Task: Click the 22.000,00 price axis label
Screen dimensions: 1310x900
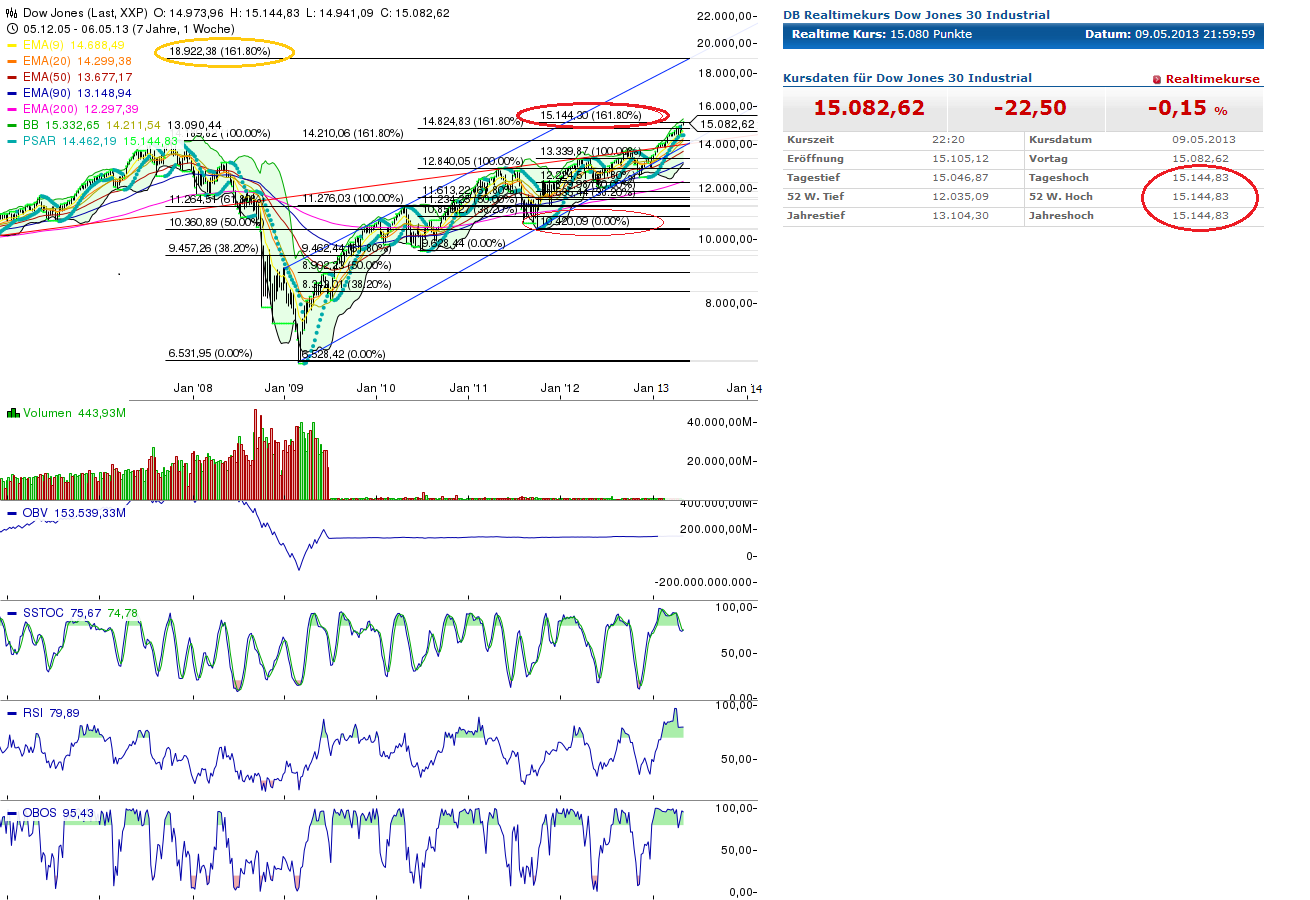Action: point(725,16)
